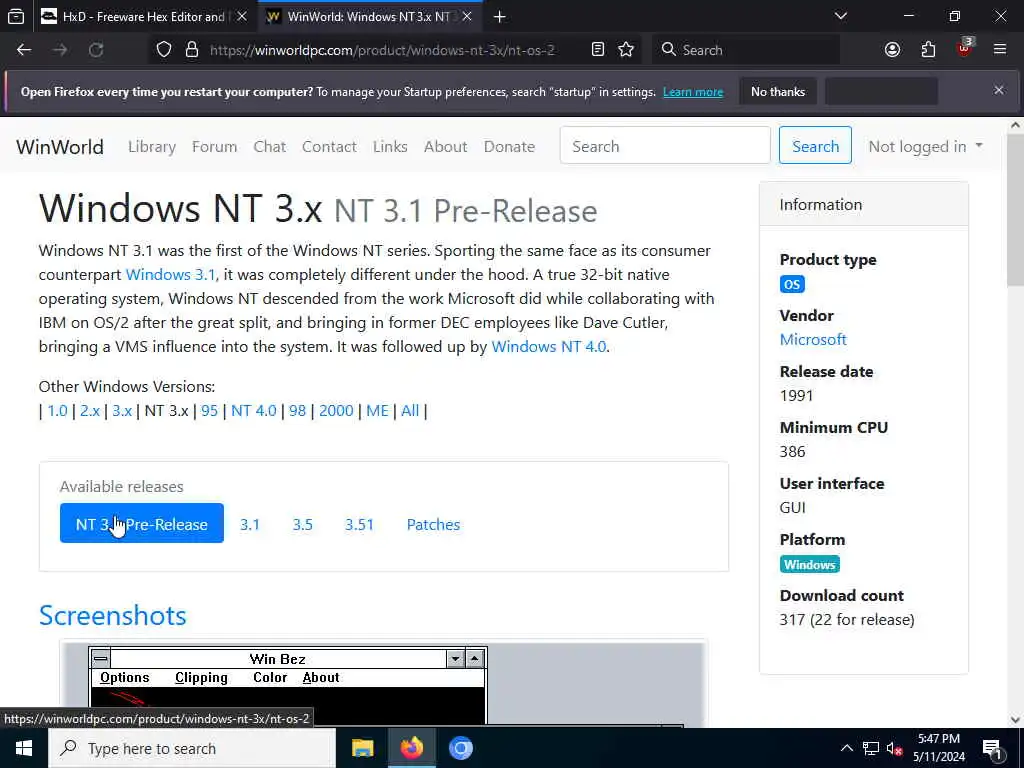Click the address bar URL field
The width and height of the screenshot is (1024, 768).
pos(382,50)
